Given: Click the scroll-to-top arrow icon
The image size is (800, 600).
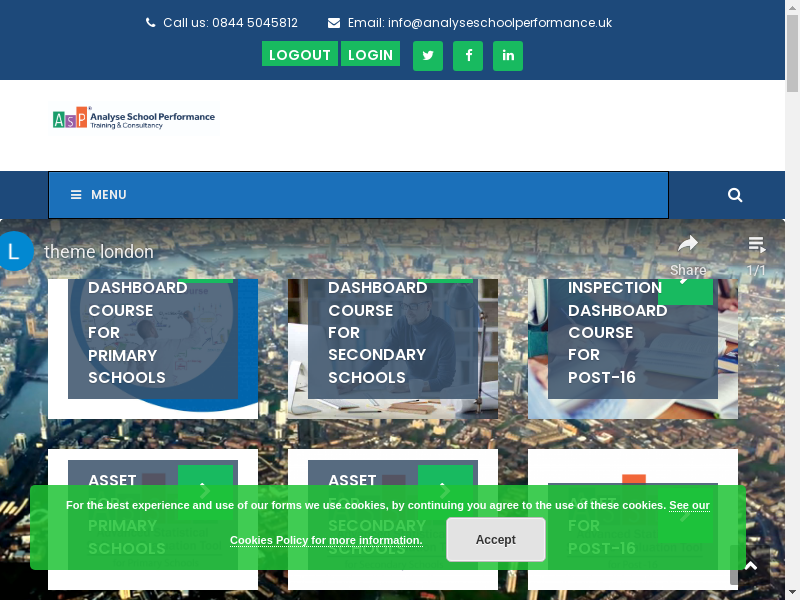Looking at the screenshot, I should [751, 566].
